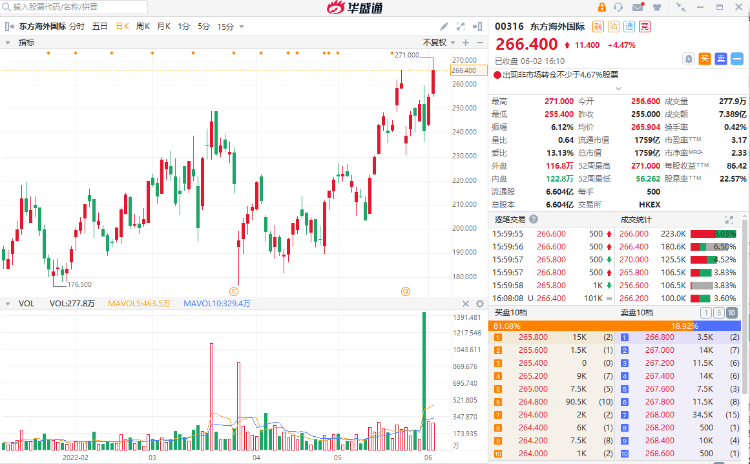Click orange 买 buy button

tap(705, 59)
